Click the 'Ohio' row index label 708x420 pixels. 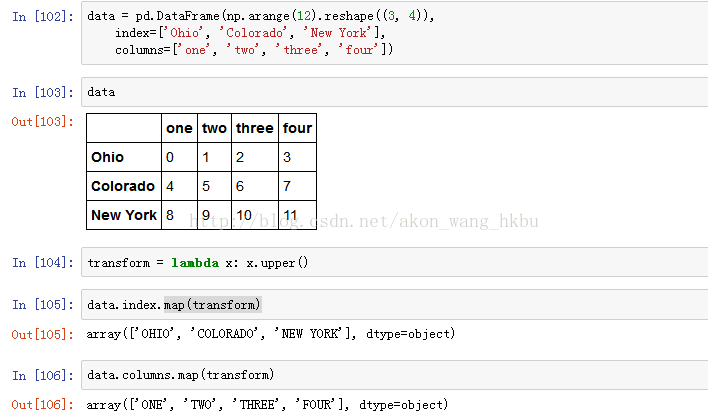click(x=124, y=157)
